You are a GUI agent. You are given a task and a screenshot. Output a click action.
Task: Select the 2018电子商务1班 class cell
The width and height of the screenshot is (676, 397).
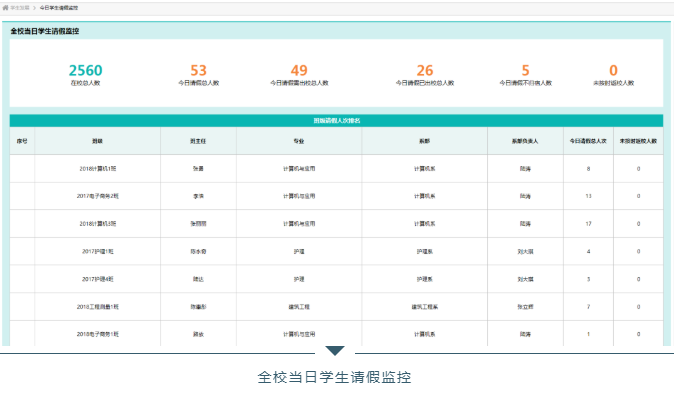point(97,334)
